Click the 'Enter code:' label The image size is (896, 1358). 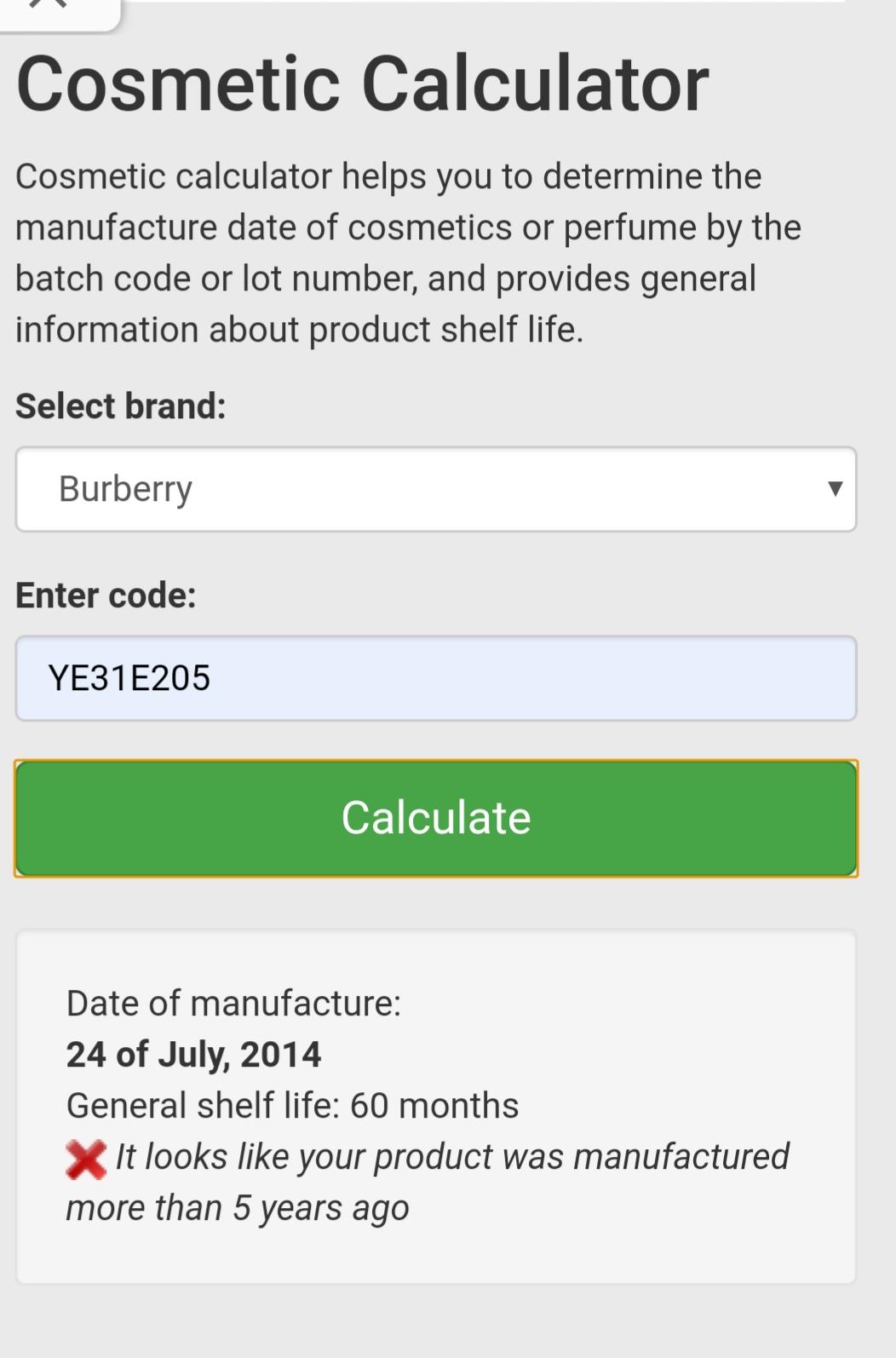[106, 595]
